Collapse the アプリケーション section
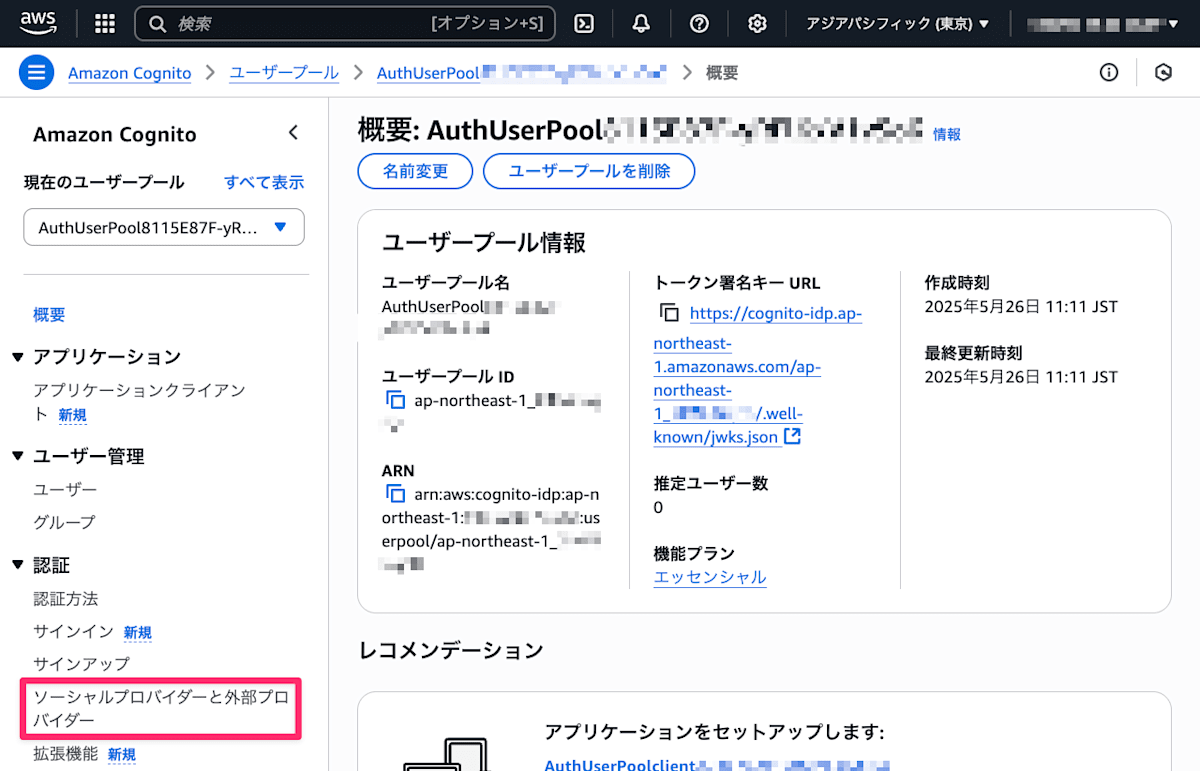Screen dimensions: 1200x771 click(17, 357)
